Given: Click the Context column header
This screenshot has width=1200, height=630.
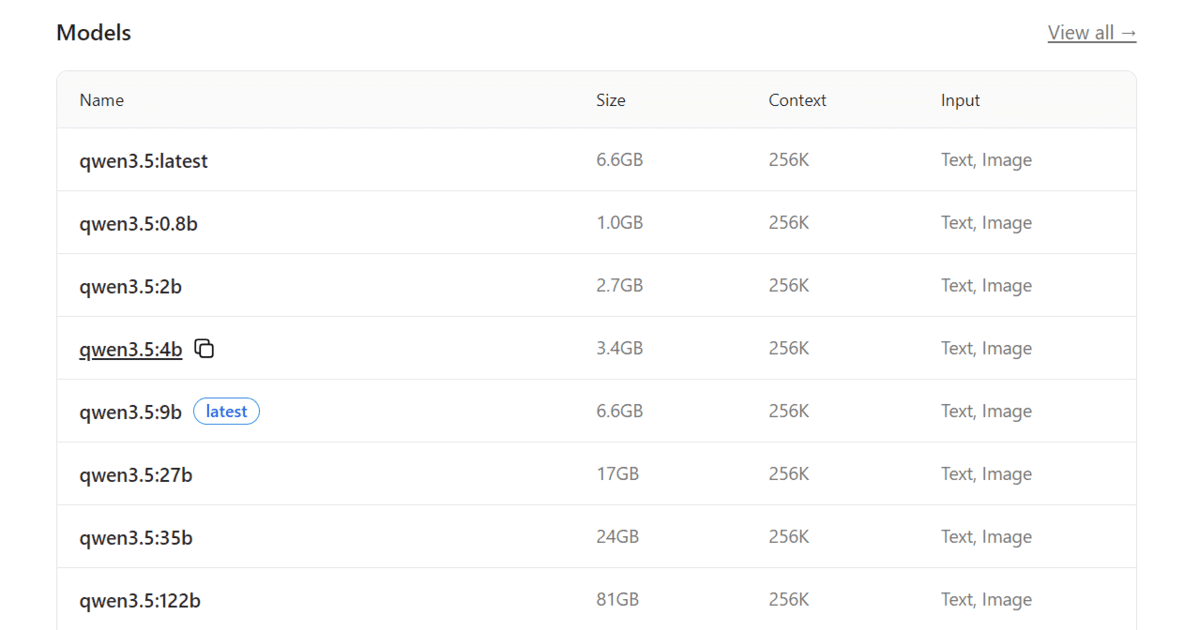Looking at the screenshot, I should pyautogui.click(x=797, y=100).
